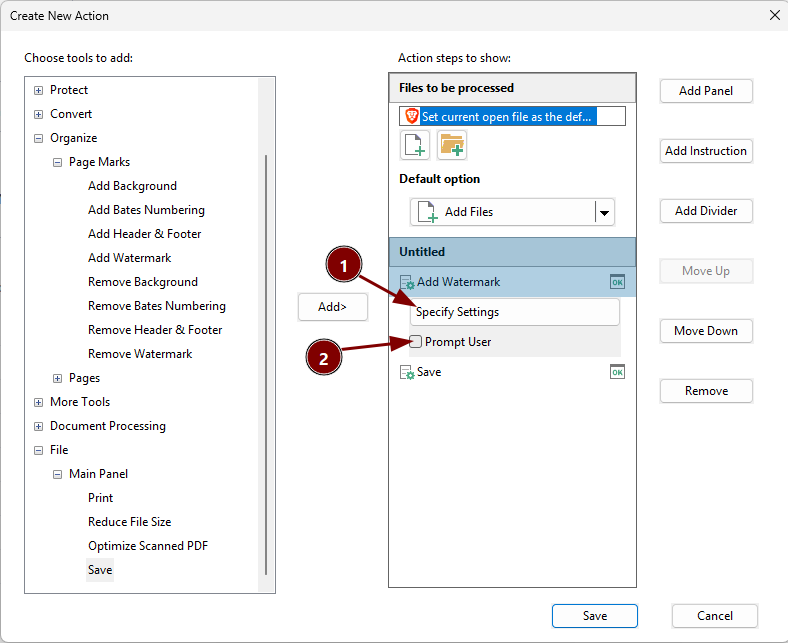788x643 pixels.
Task: Select 'Set current open file as the def...' entry
Action: coord(513,116)
